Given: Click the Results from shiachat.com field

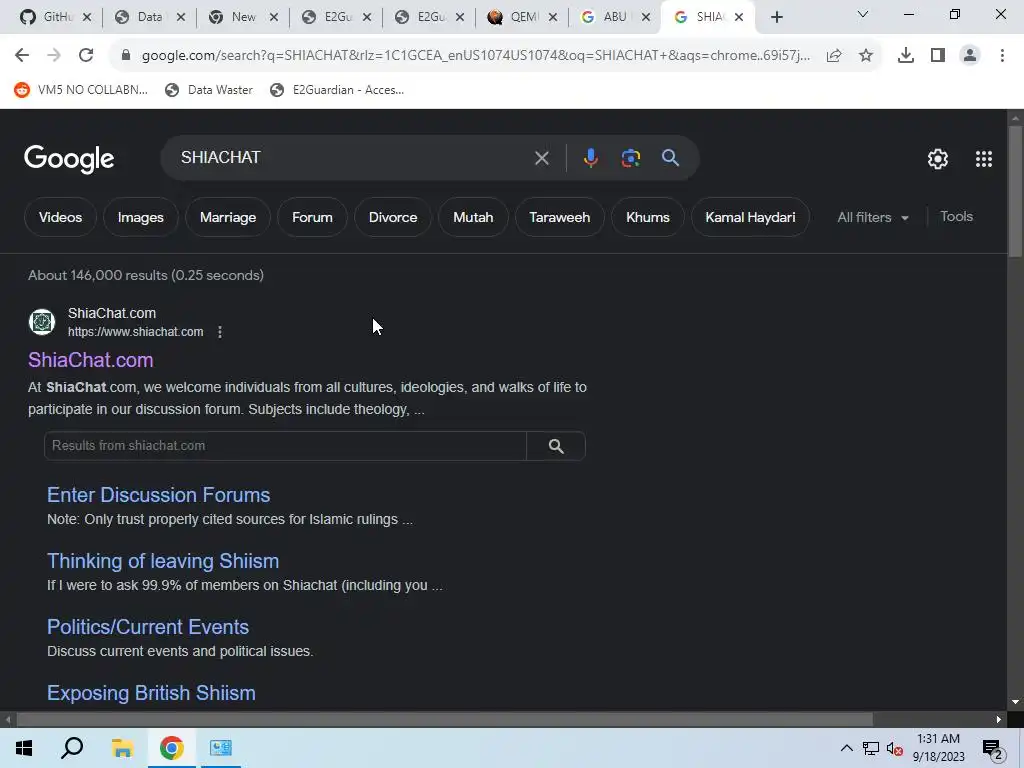Looking at the screenshot, I should pos(285,446).
